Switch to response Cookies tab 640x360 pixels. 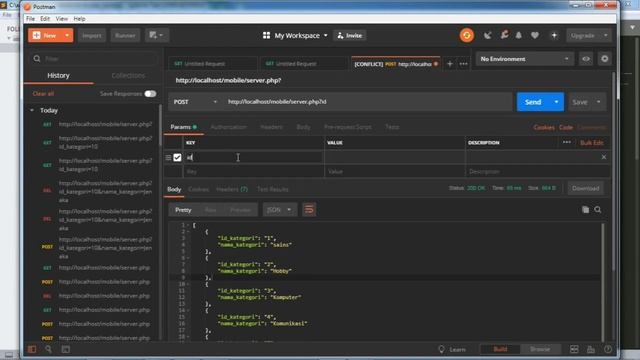199,189
